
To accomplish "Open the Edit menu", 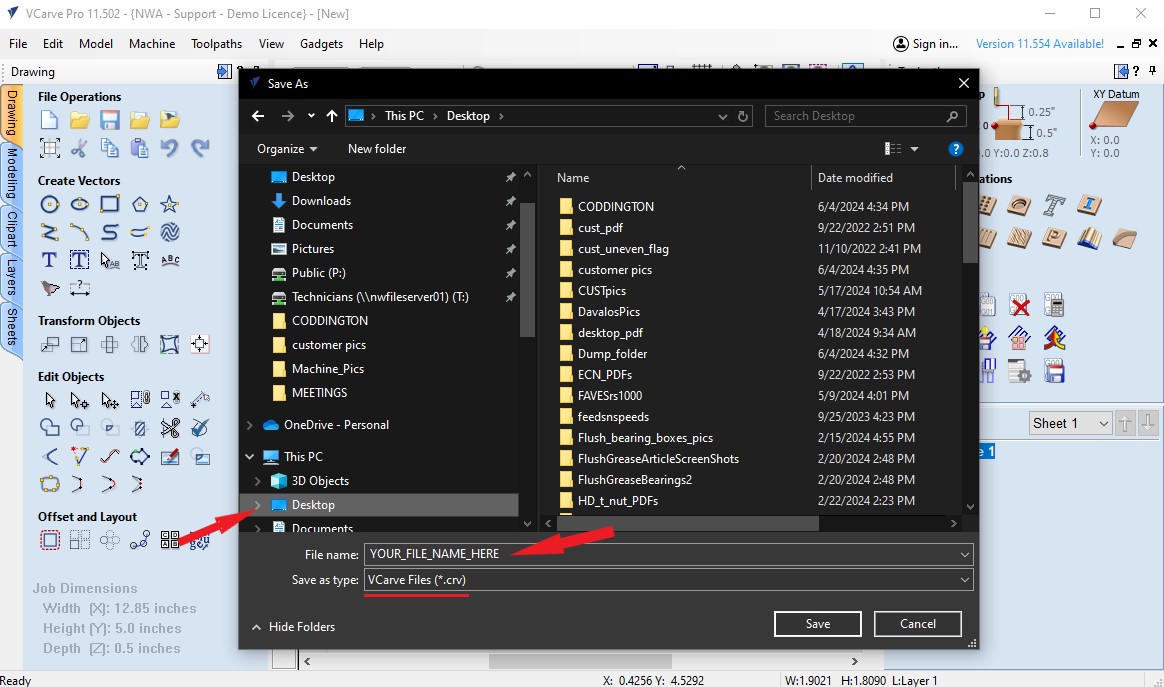I will (x=53, y=44).
